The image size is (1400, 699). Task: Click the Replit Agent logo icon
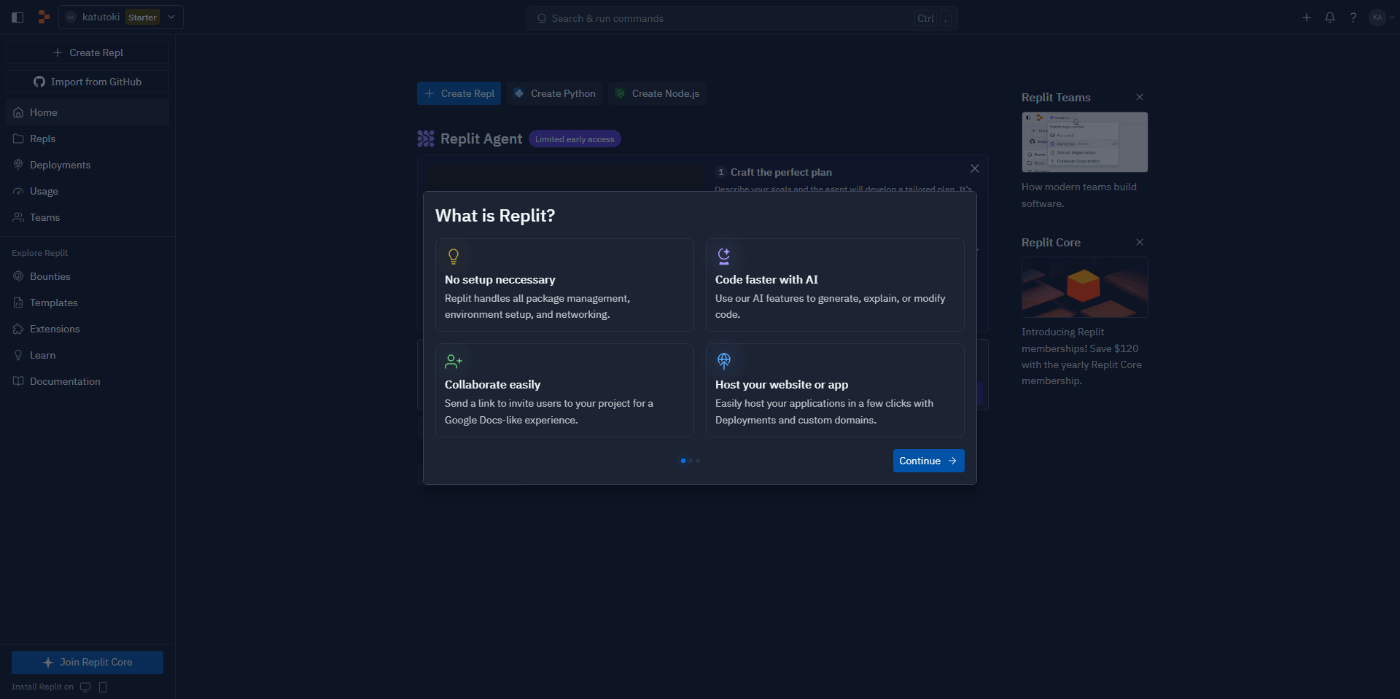click(426, 139)
